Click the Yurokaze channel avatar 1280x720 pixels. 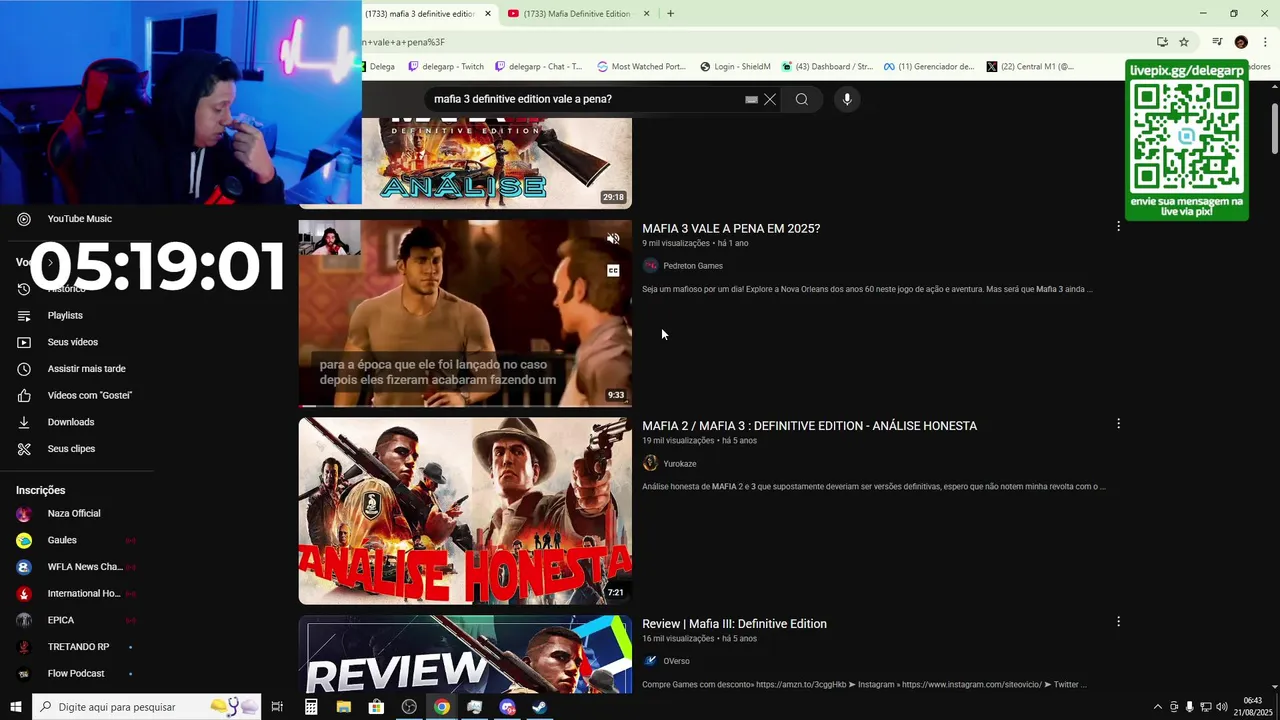pos(650,463)
